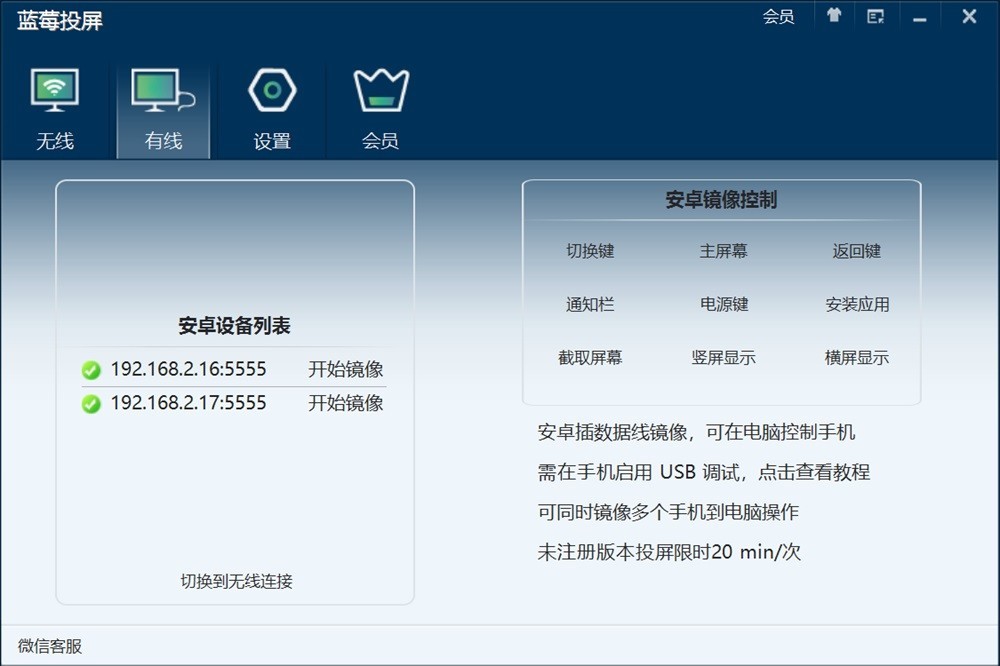
Task: Click the feedback icon in the title bar
Action: [x=875, y=16]
